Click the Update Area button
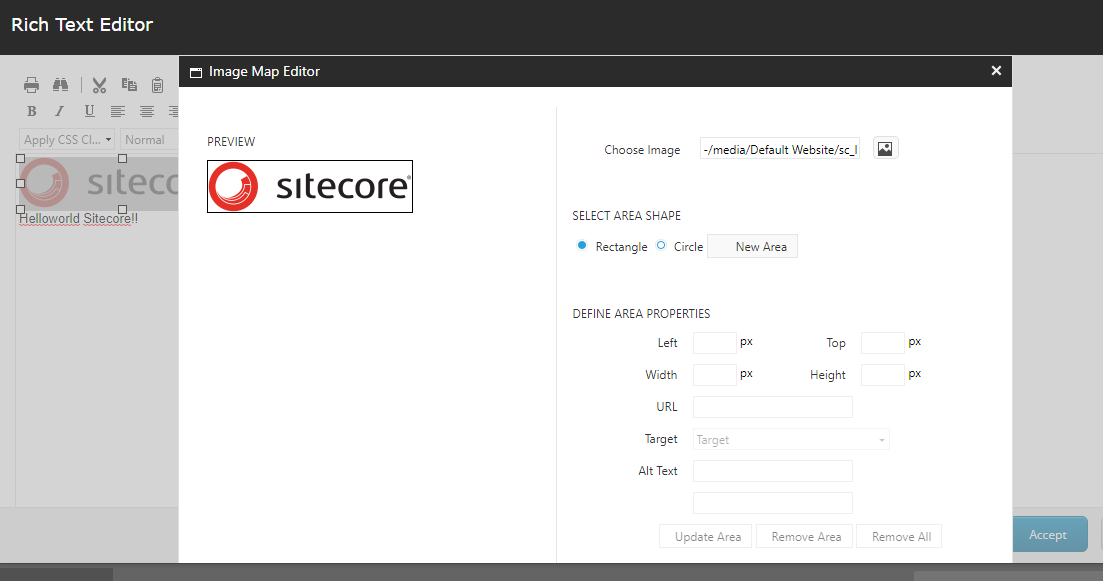This screenshot has width=1103, height=581. click(706, 537)
